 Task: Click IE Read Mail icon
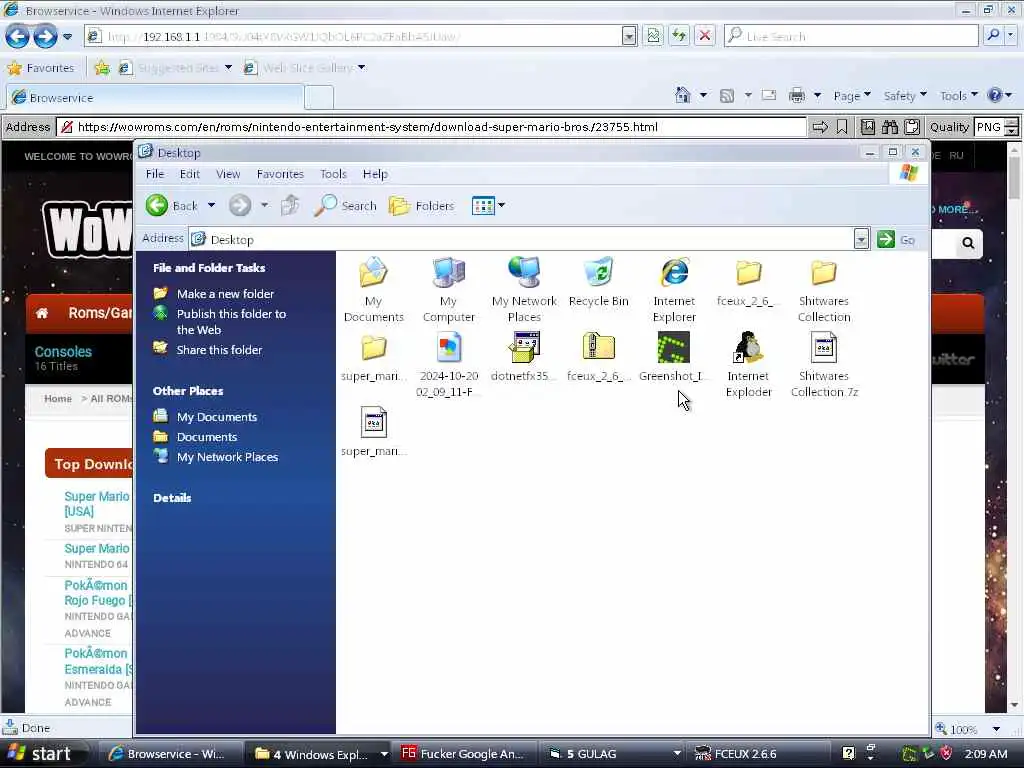pyautogui.click(x=769, y=95)
